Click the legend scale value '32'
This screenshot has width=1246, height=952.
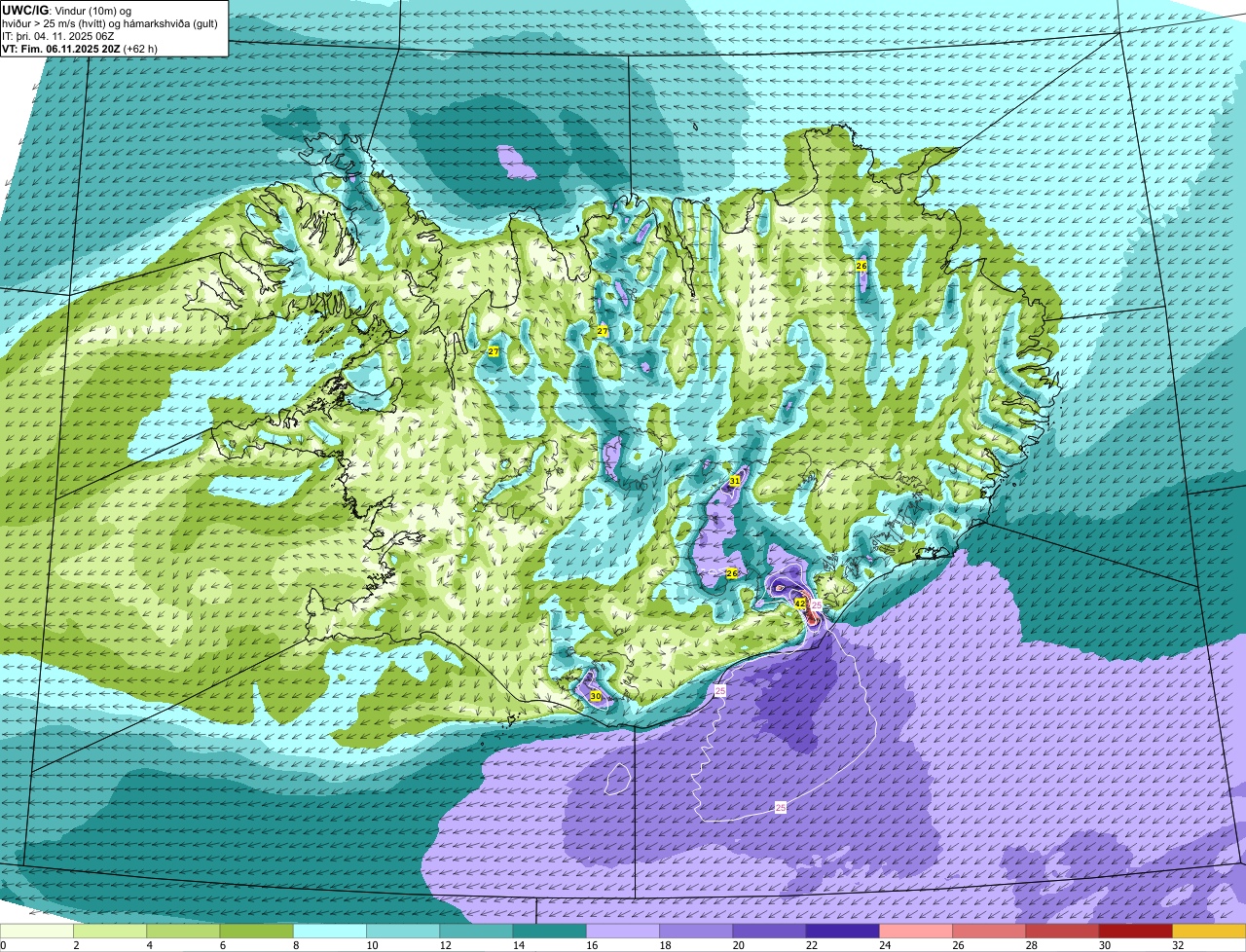pyautogui.click(x=1178, y=945)
